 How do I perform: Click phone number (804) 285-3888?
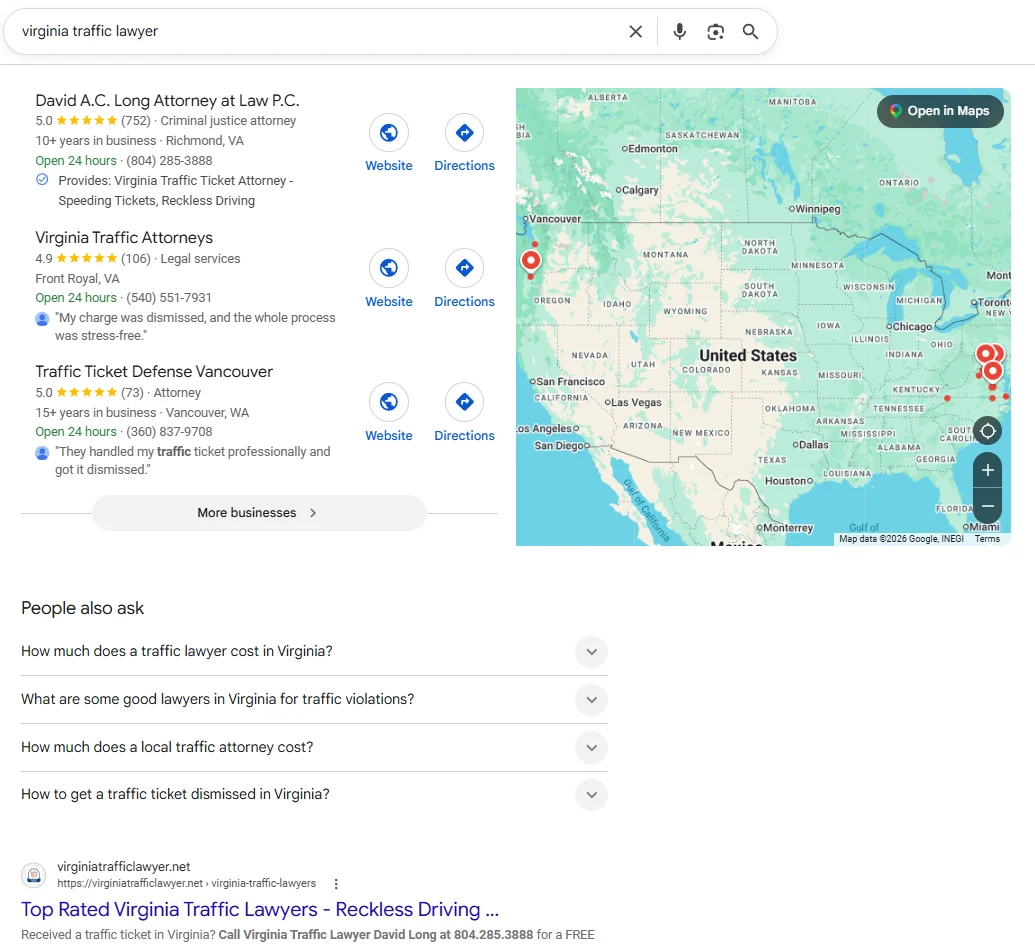[169, 160]
